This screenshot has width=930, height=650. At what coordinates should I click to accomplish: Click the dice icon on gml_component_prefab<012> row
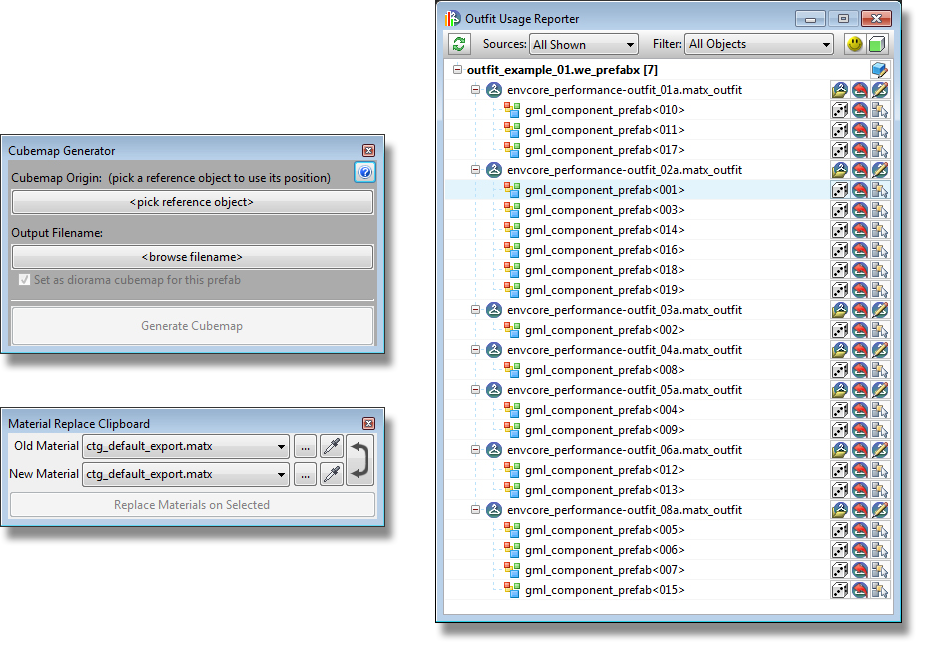839,470
